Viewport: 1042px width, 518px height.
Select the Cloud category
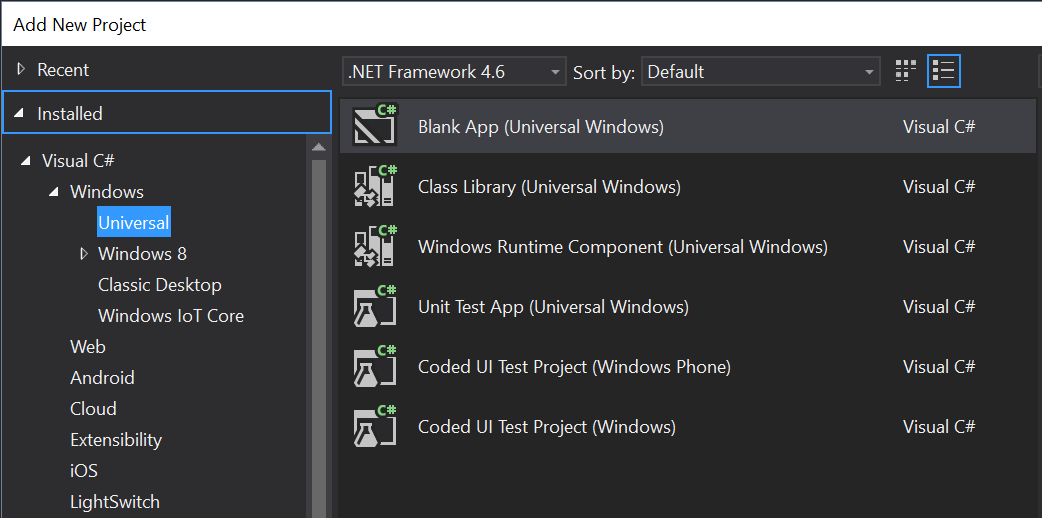pyautogui.click(x=93, y=408)
